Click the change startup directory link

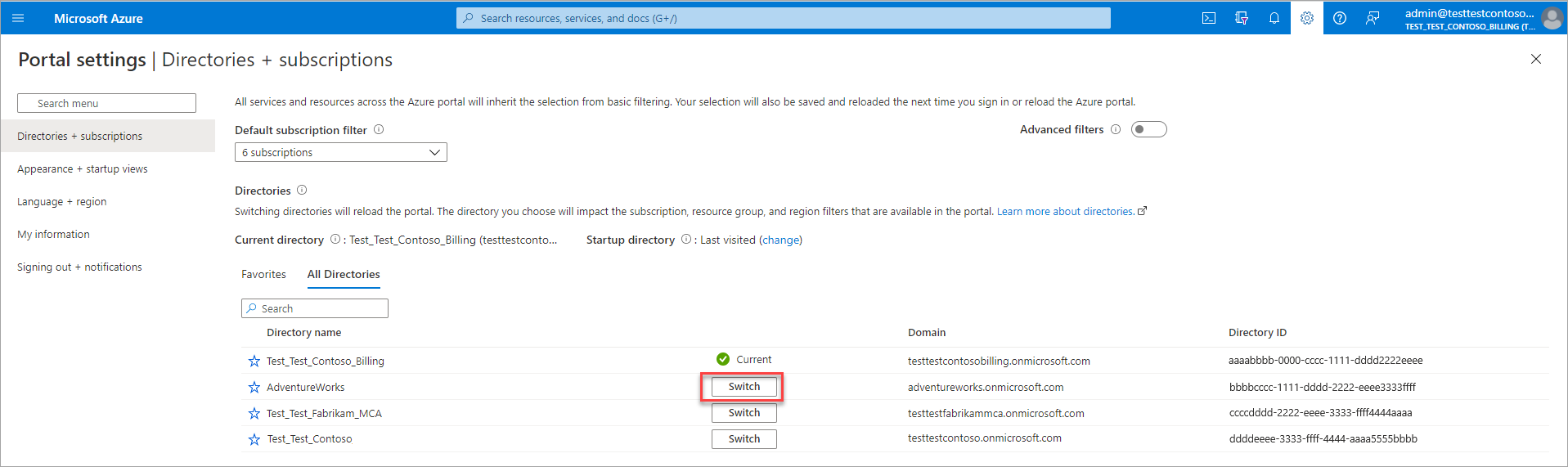click(x=780, y=240)
